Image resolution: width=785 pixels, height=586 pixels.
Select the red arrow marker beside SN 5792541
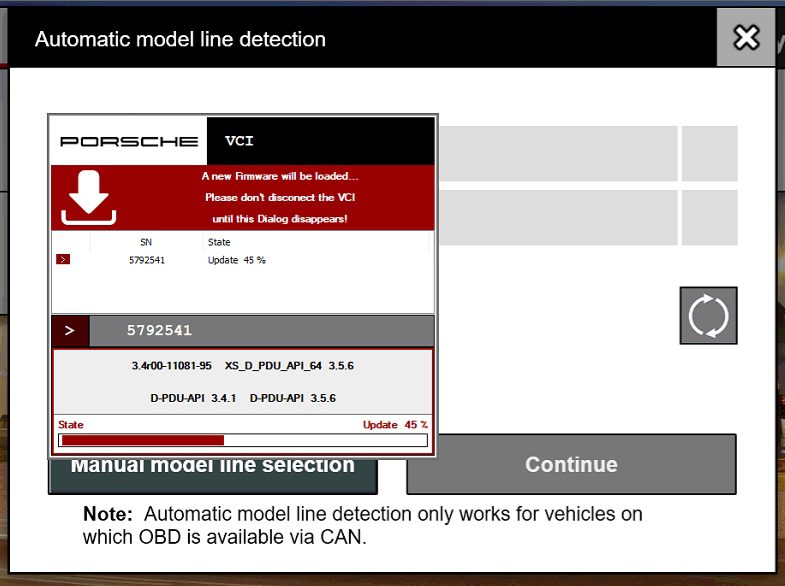click(63, 259)
